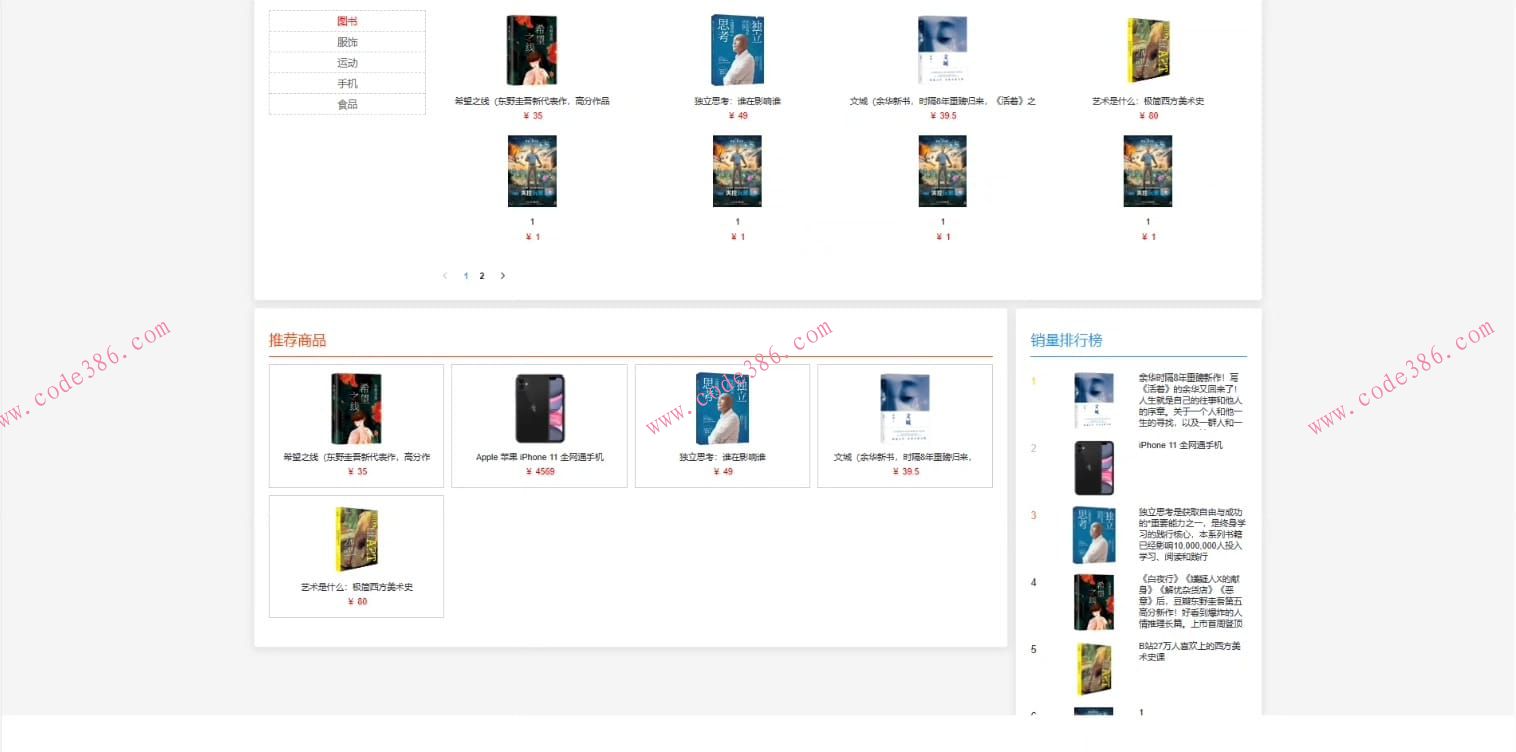Viewport: 1516px width, 752px height.
Task: Open the 运动 category
Action: (x=347, y=63)
